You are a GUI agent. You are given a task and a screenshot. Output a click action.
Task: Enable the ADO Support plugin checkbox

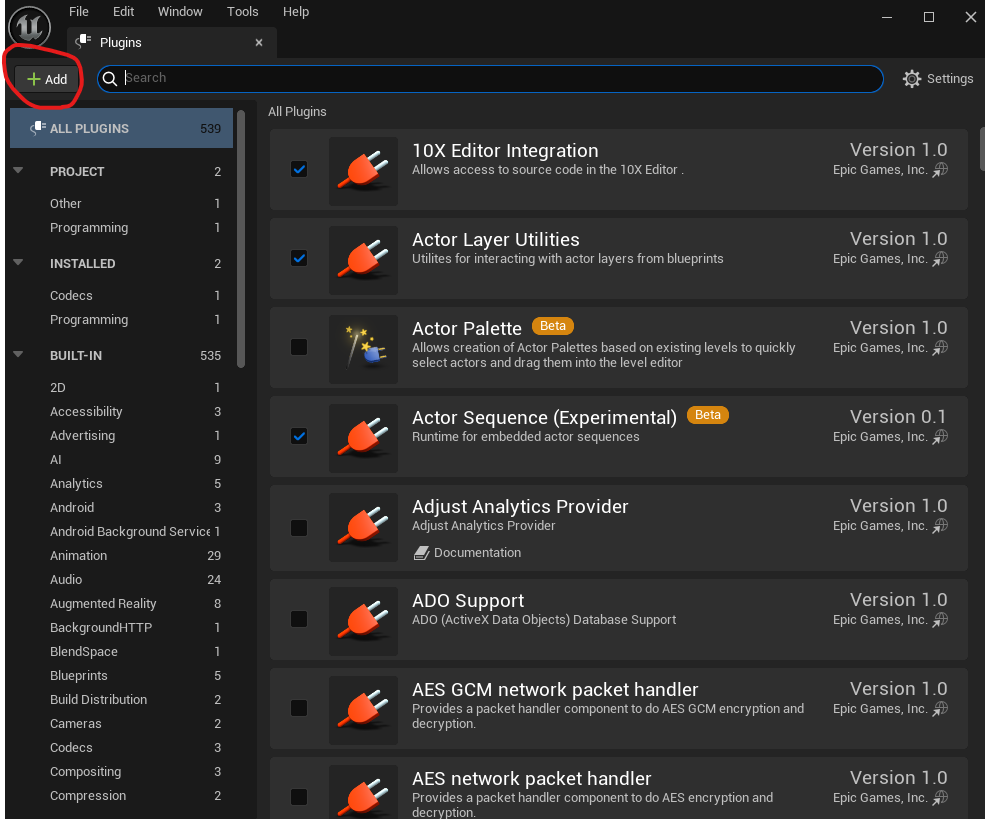[x=299, y=619]
